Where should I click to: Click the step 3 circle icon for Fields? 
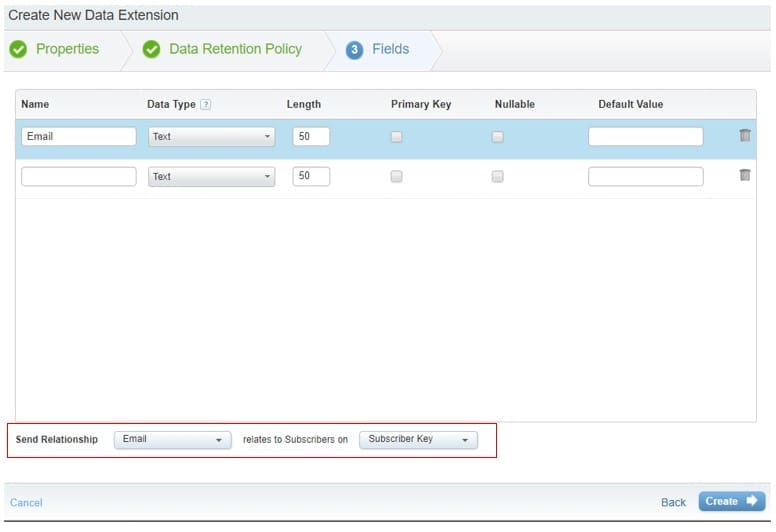coord(354,50)
